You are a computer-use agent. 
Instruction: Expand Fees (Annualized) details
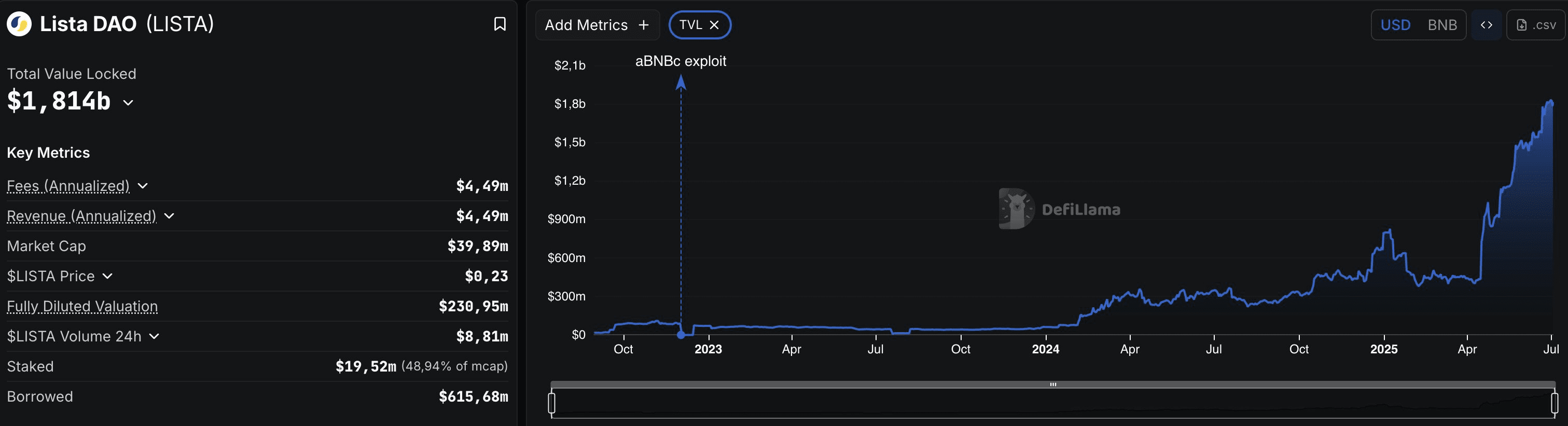[x=143, y=186]
